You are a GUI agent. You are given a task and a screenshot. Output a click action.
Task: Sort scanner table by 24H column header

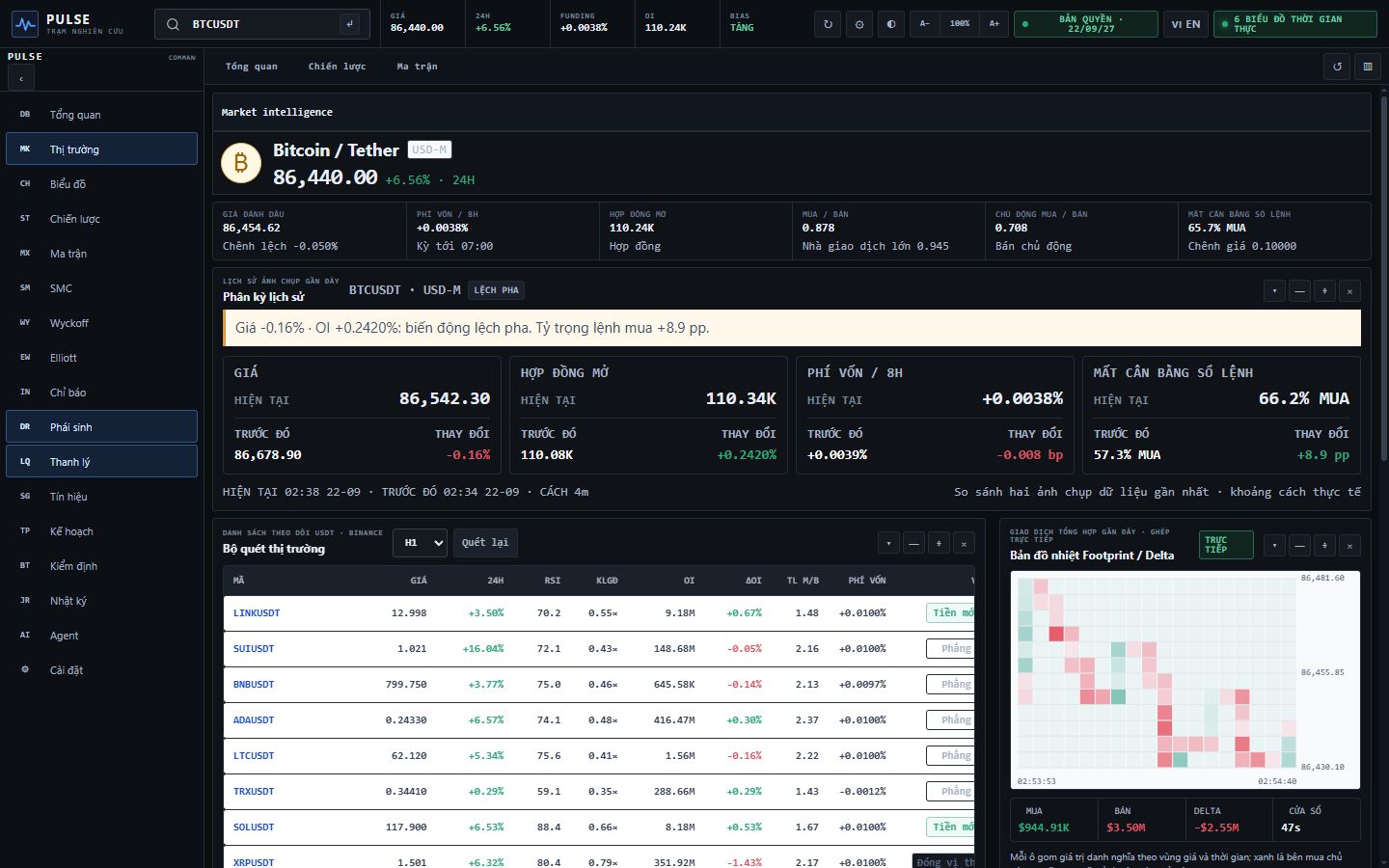(495, 581)
